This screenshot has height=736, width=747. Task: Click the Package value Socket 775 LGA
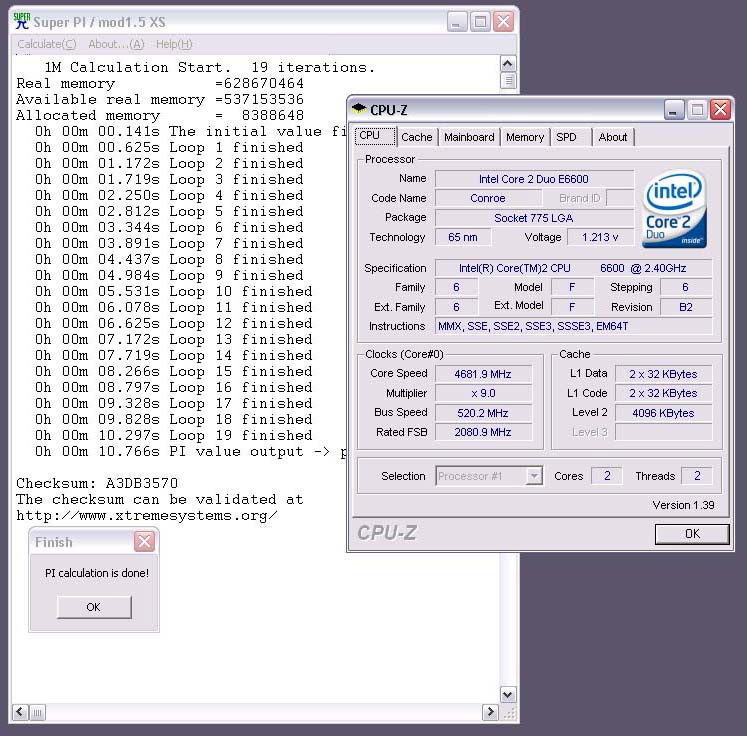534,218
